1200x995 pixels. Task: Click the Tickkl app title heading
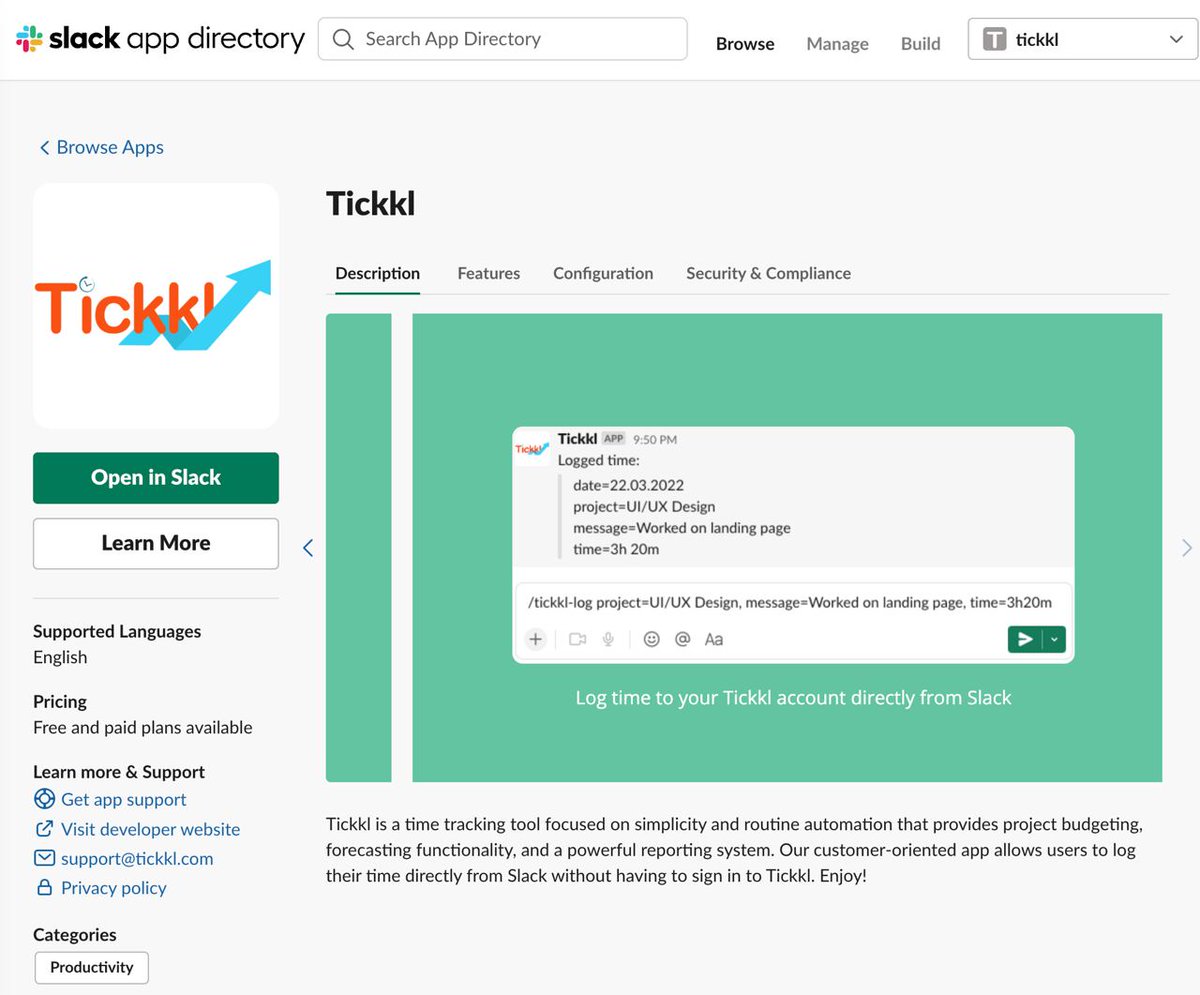point(371,204)
